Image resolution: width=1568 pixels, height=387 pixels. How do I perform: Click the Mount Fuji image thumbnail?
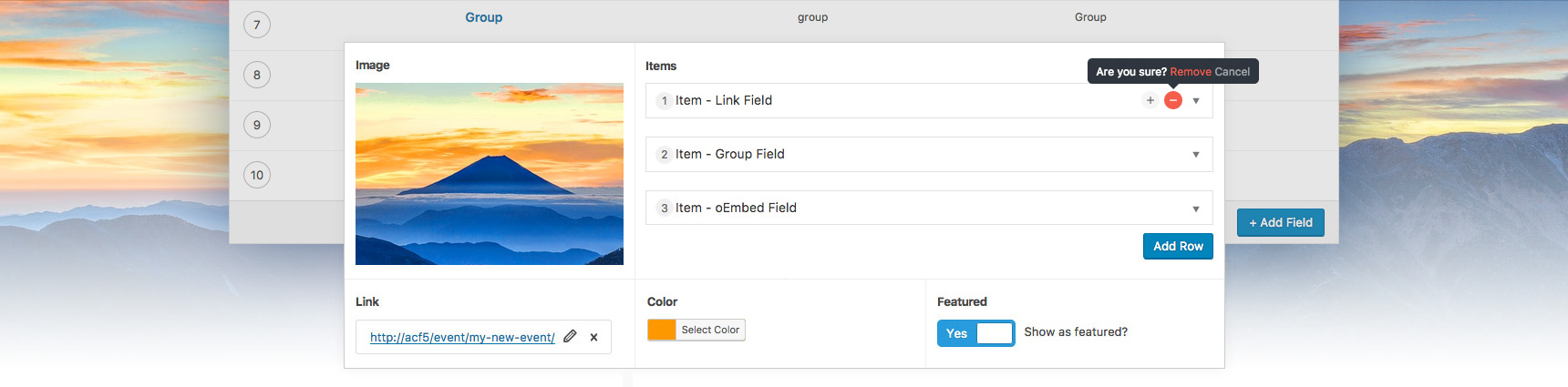click(490, 174)
